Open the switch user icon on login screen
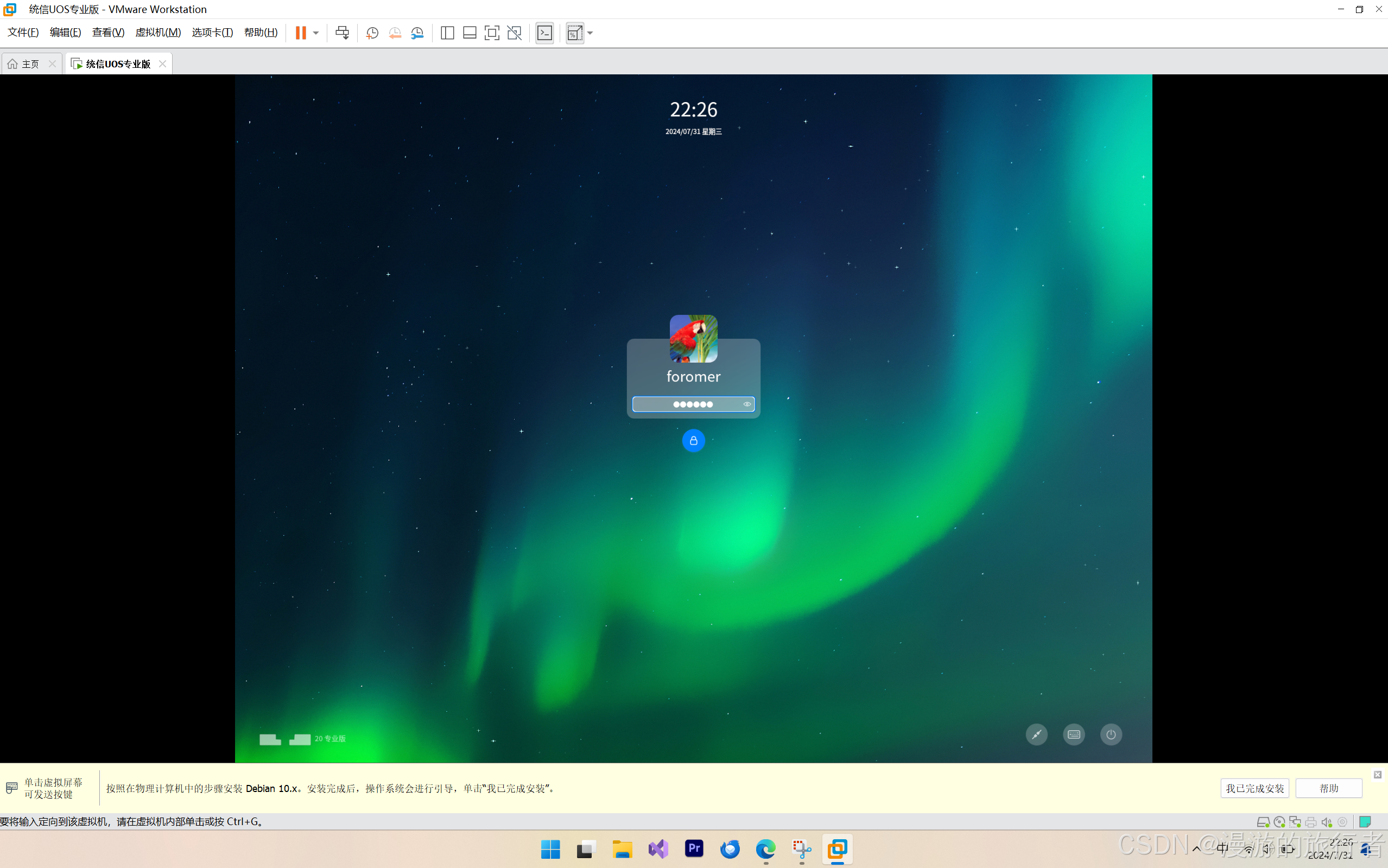The image size is (1388, 868). click(1036, 734)
